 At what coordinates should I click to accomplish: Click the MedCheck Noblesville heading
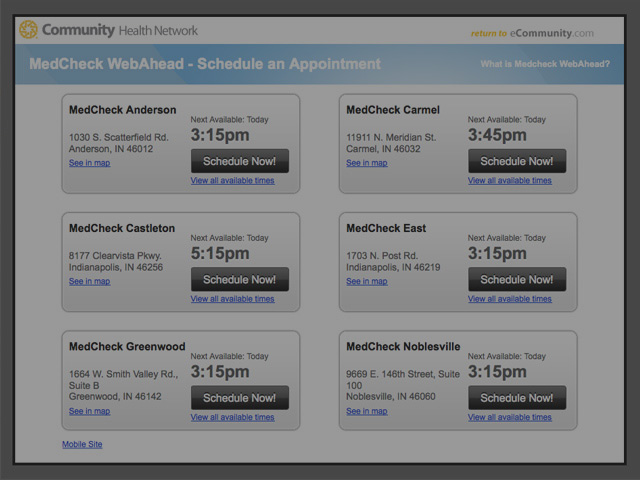point(403,347)
